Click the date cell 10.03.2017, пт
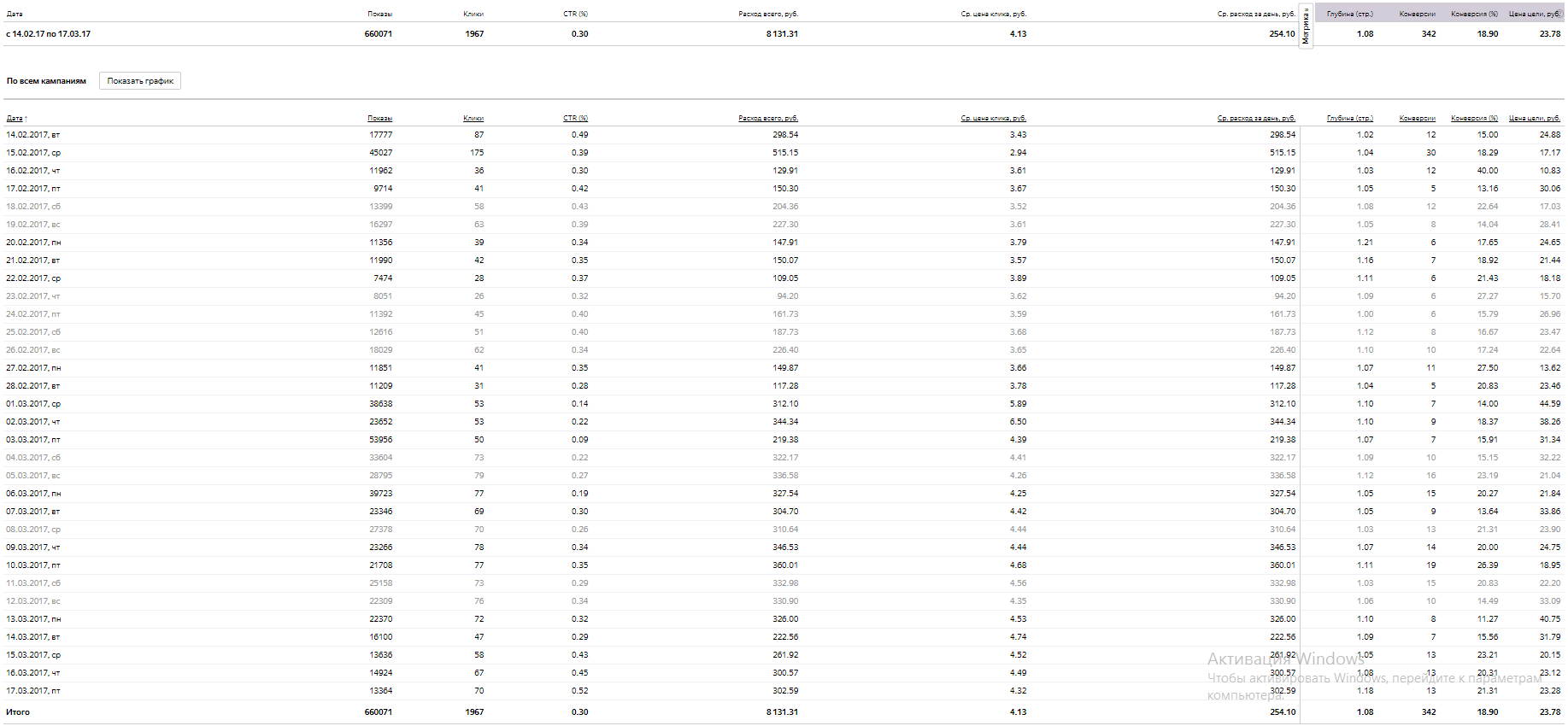The width and height of the screenshot is (1568, 726). [33, 565]
